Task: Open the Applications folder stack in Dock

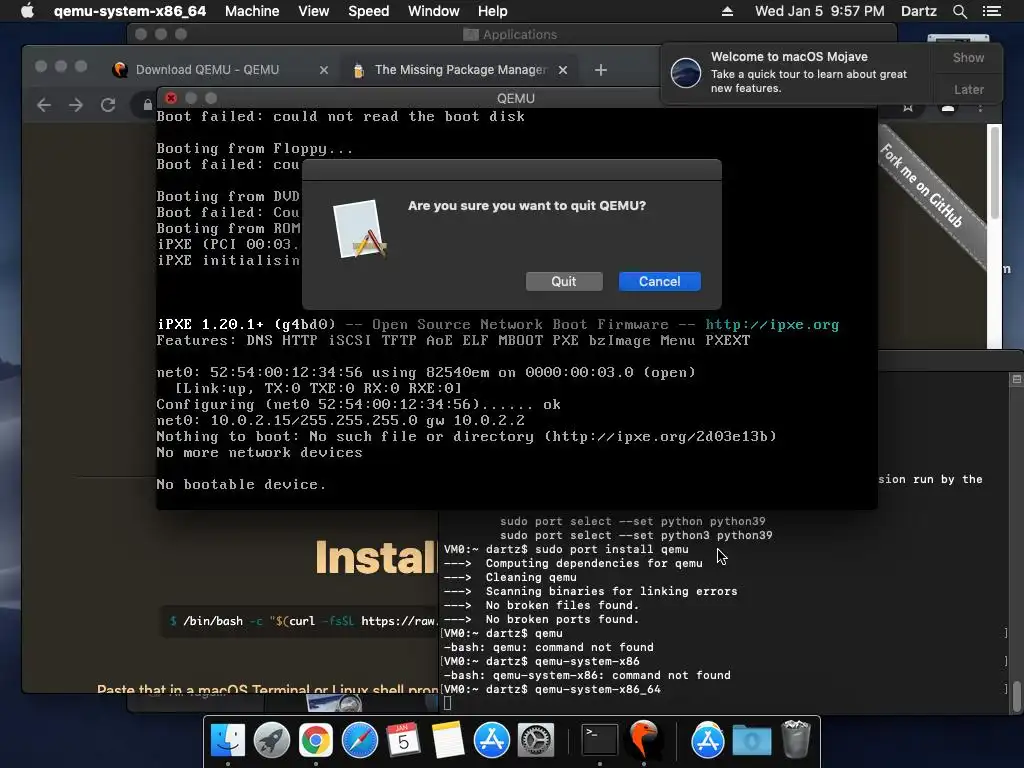Action: (707, 741)
